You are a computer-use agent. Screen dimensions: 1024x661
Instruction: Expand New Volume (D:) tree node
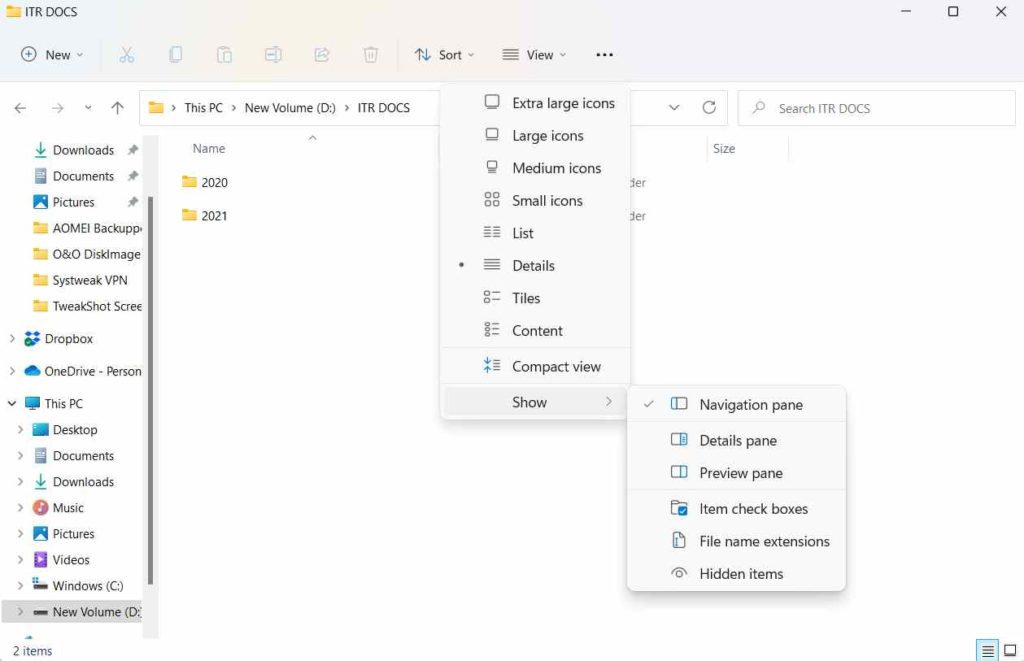tap(20, 612)
